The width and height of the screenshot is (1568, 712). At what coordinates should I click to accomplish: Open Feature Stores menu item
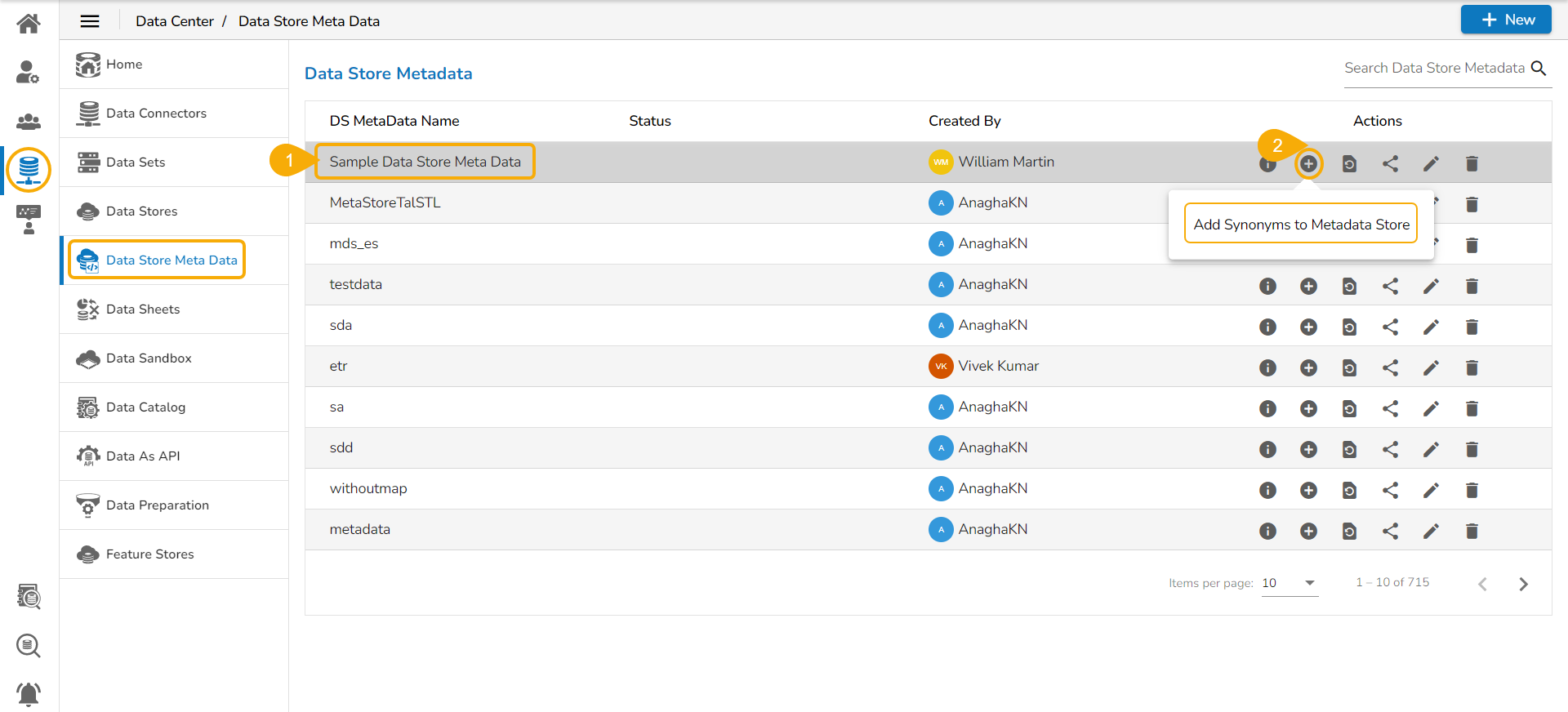(150, 554)
